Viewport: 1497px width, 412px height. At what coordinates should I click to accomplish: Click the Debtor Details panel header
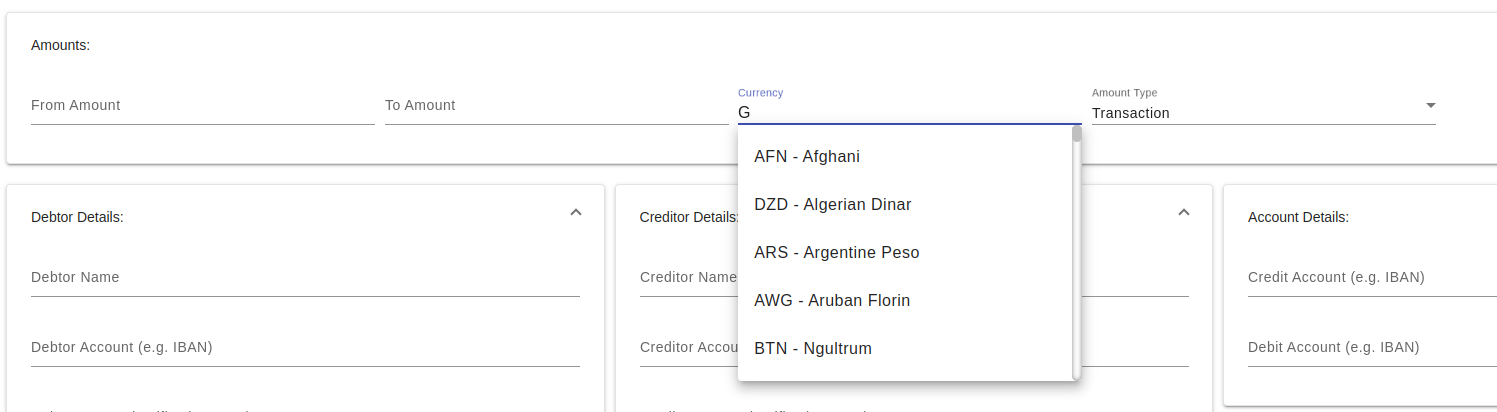78,217
